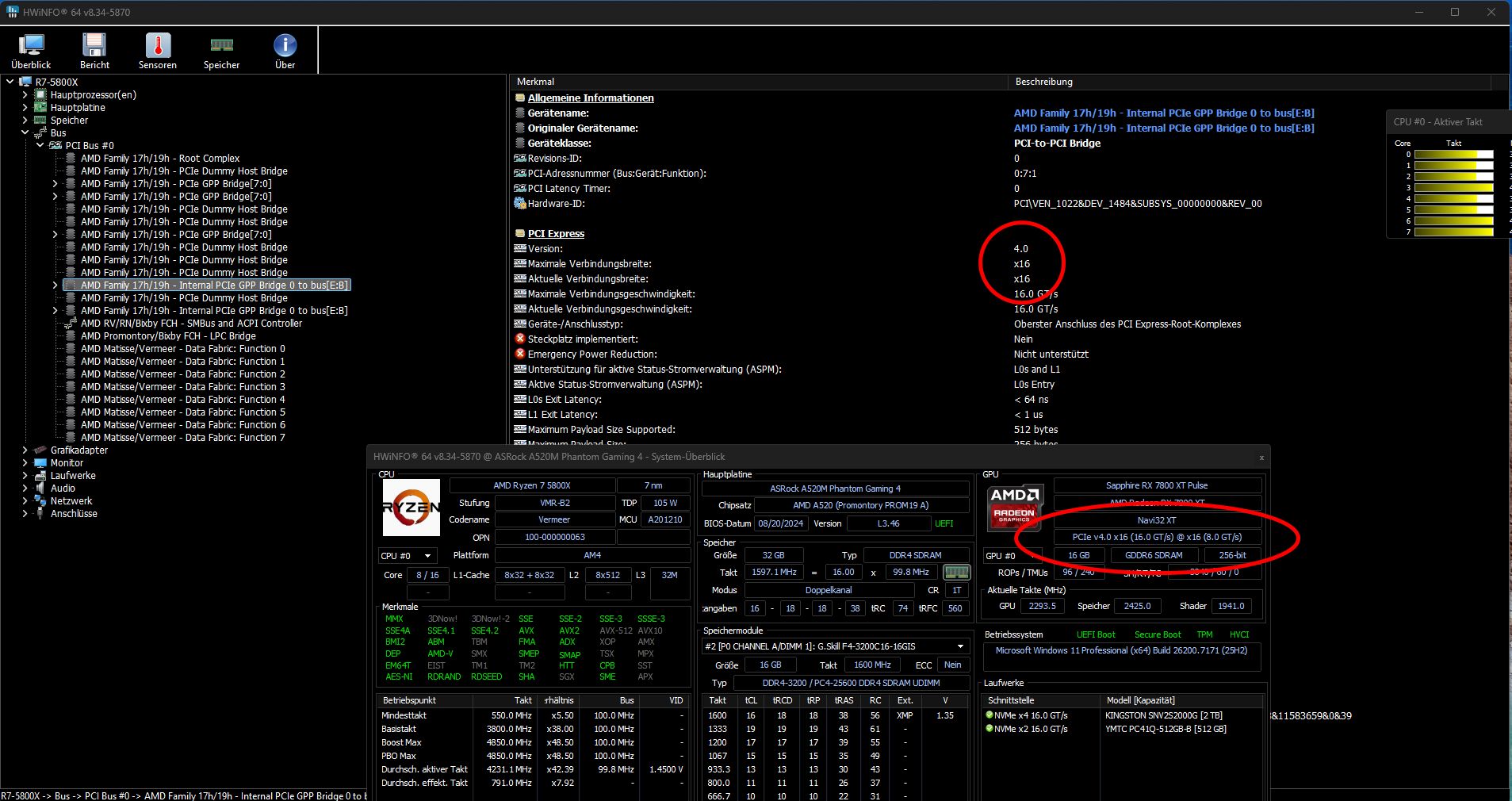
Task: Open the Überblick summary view
Action: (x=31, y=52)
